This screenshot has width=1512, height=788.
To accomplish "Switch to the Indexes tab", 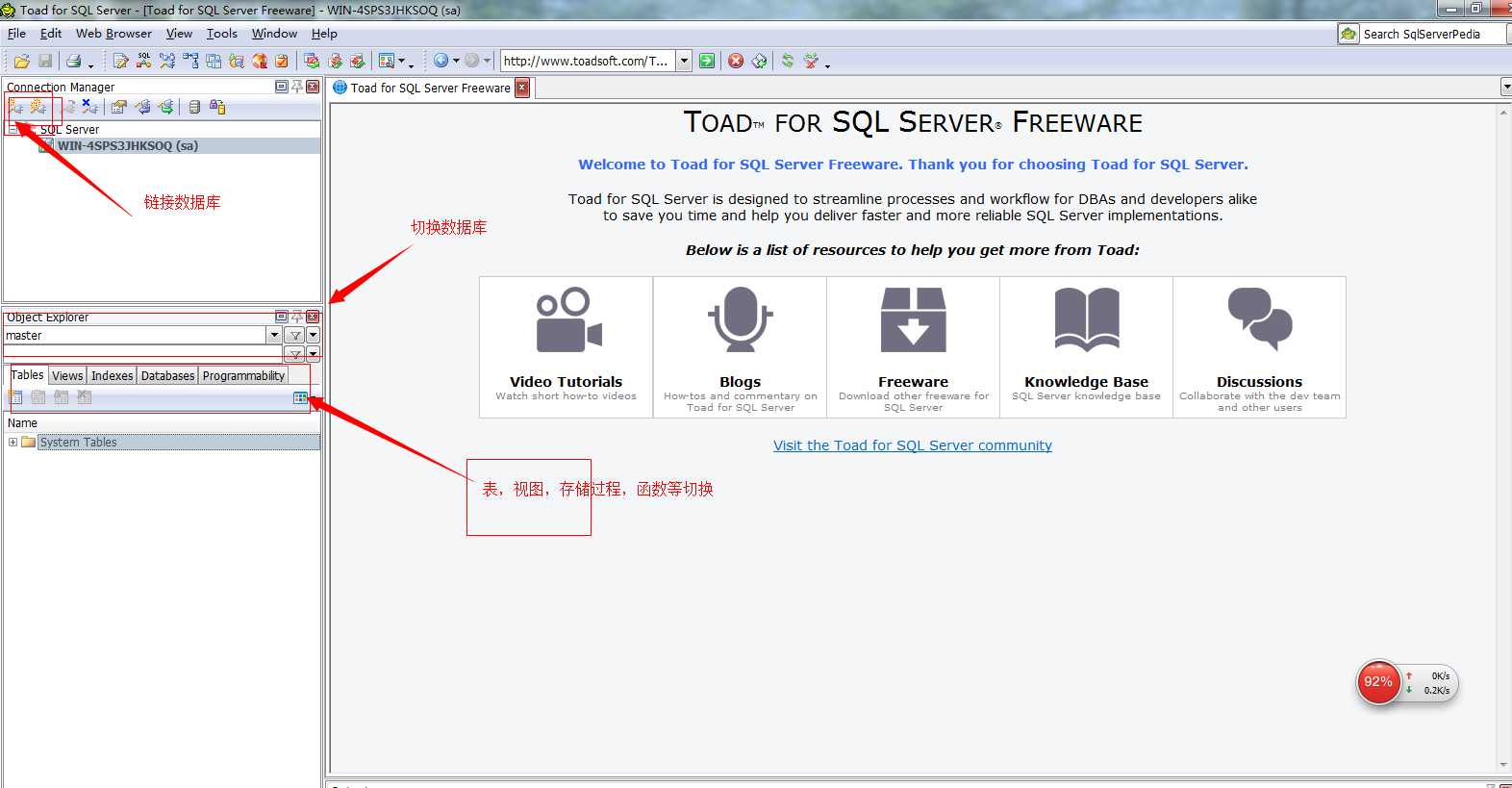I will (x=112, y=375).
